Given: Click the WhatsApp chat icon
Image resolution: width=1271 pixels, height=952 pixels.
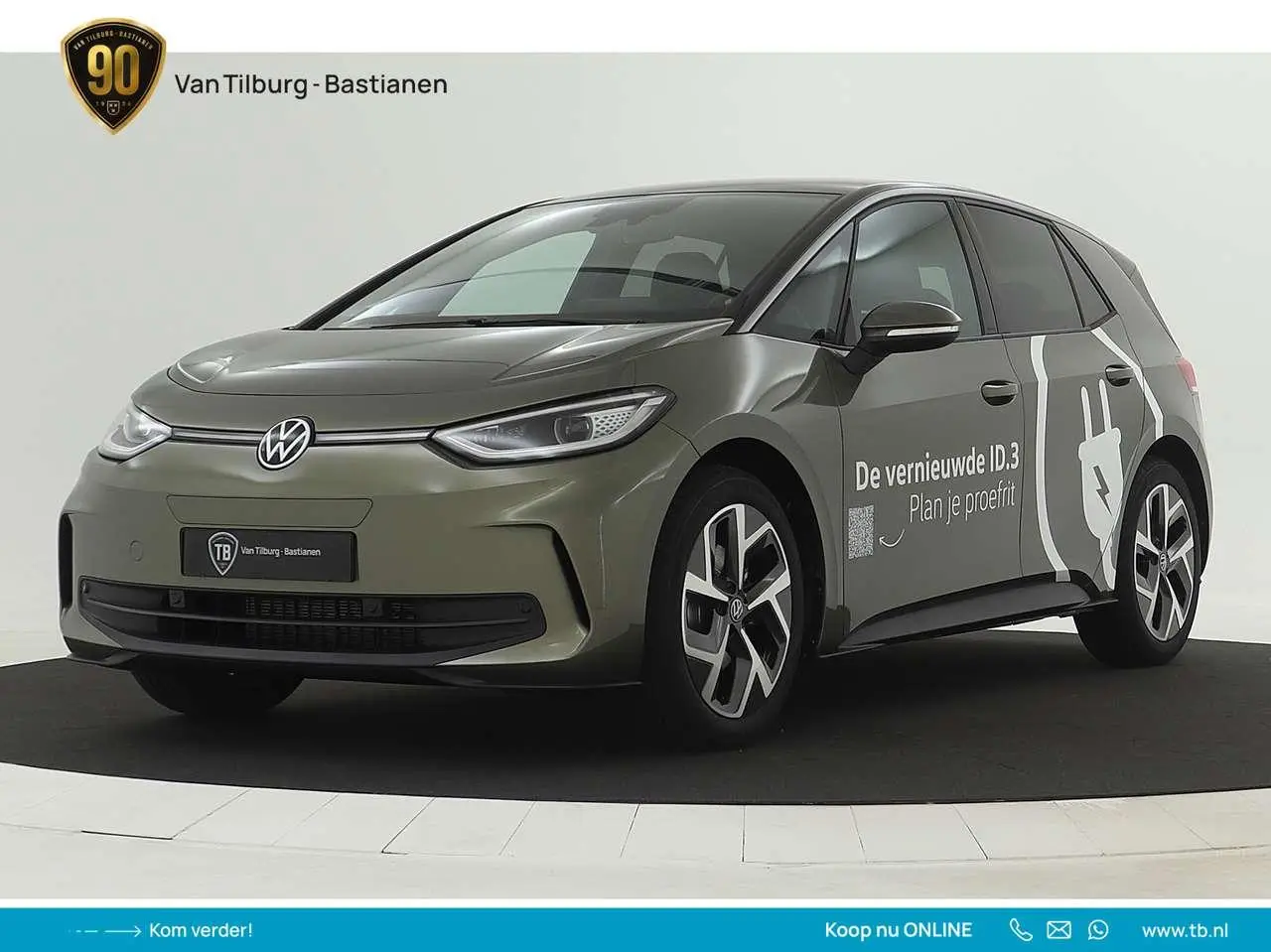Looking at the screenshot, I should (1097, 930).
